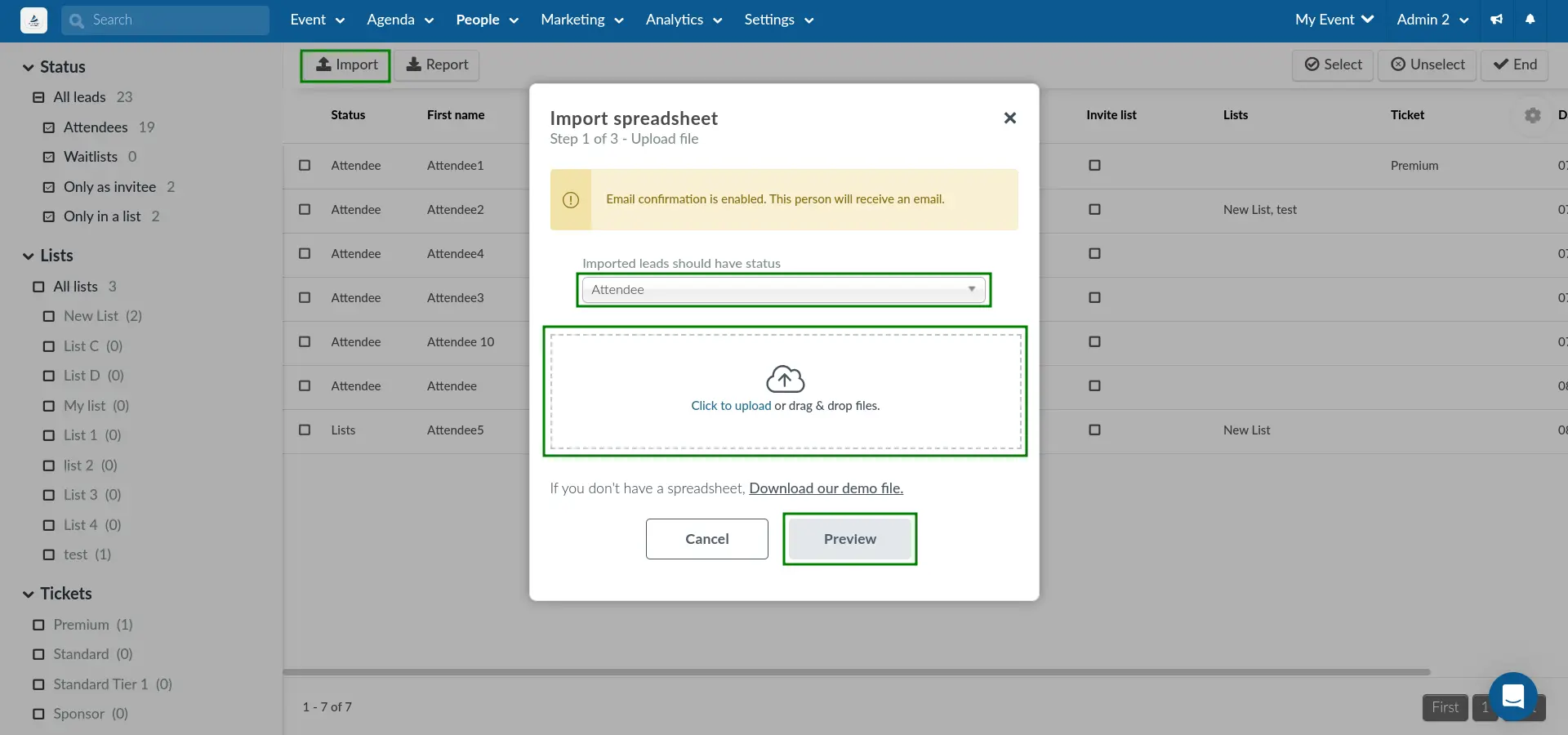Open the Settings menu

(779, 20)
